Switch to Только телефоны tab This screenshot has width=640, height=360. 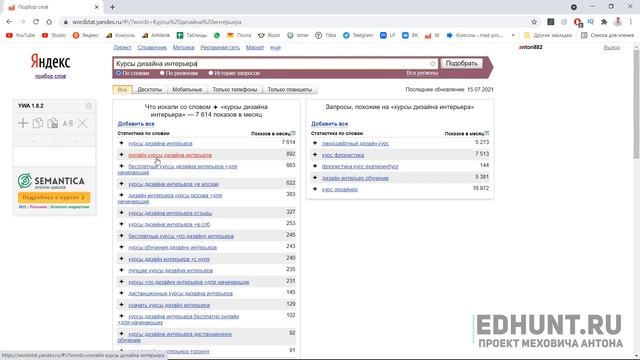[235, 89]
